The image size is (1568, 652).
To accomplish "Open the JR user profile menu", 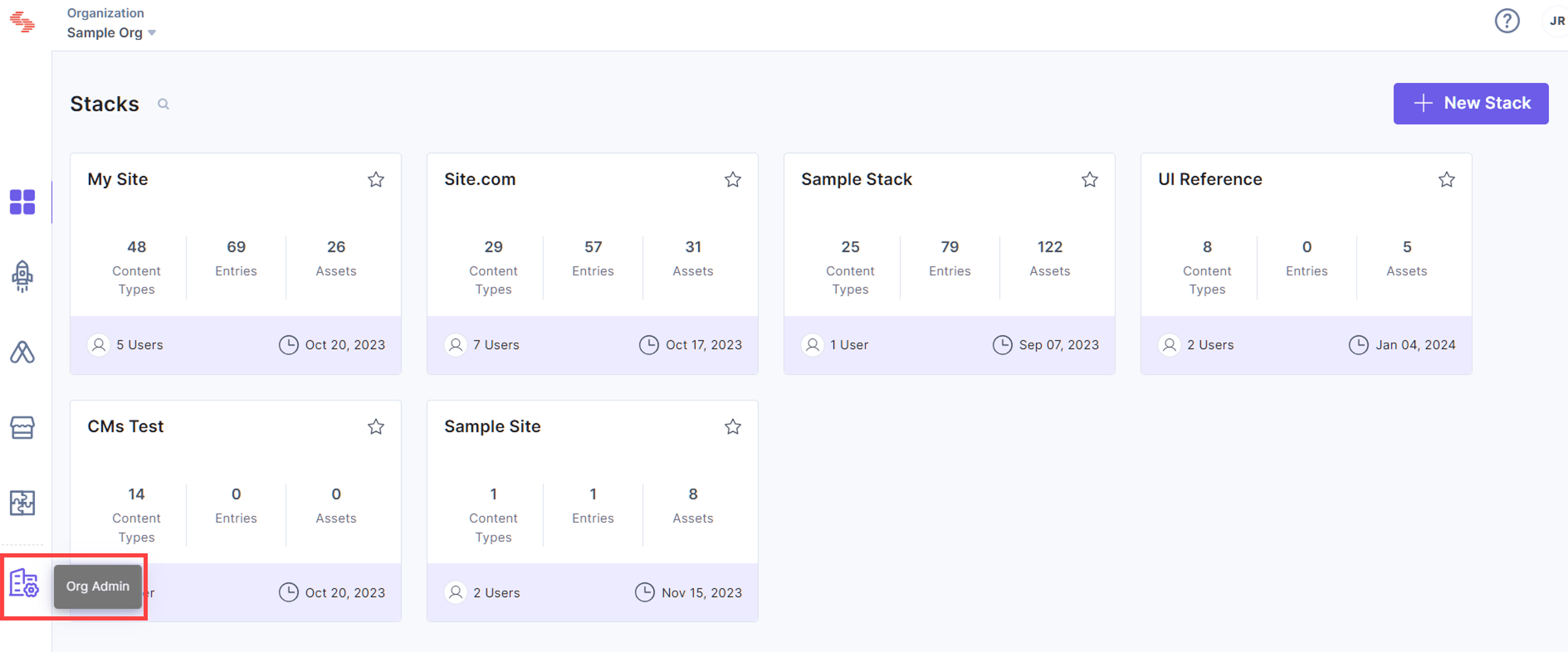I will [1557, 21].
